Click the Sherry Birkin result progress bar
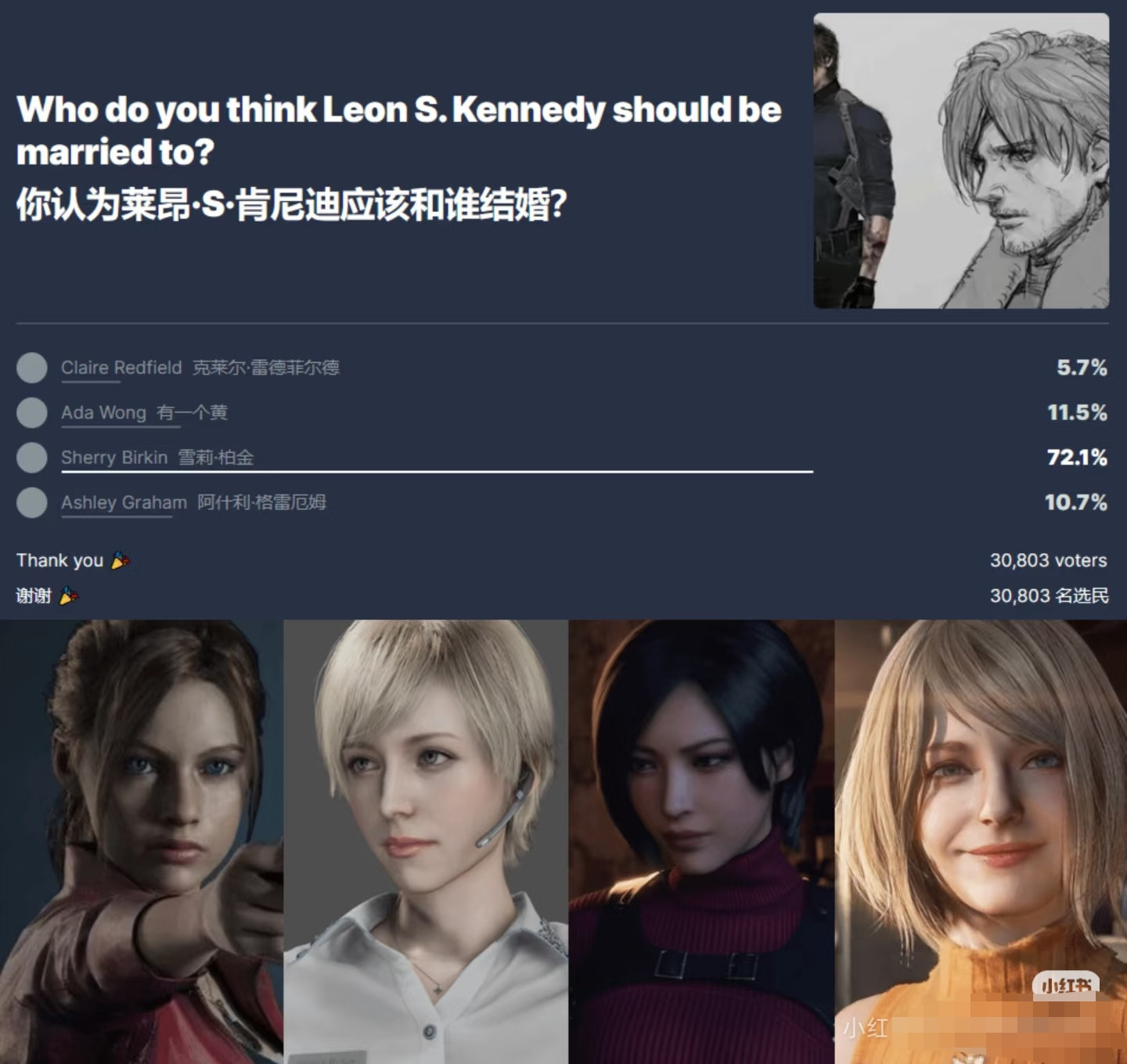This screenshot has width=1127, height=1064. coord(437,472)
